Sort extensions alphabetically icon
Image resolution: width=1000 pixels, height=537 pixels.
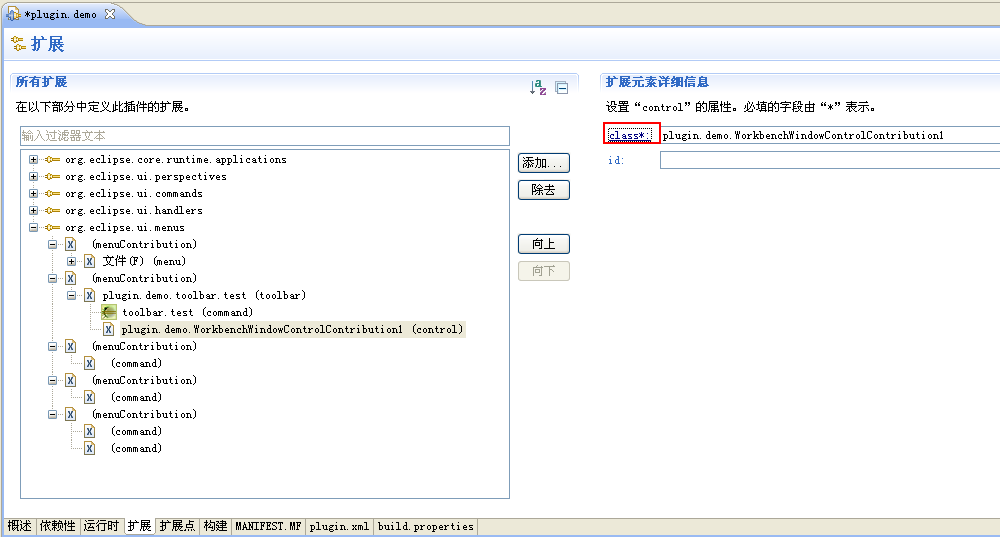pyautogui.click(x=538, y=87)
